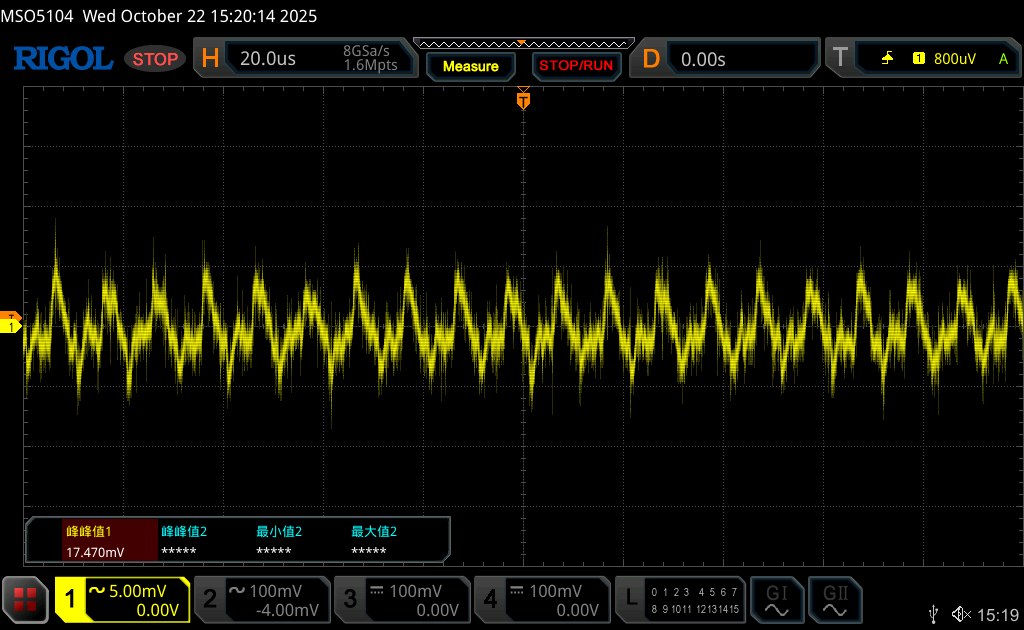1024x630 pixels.
Task: Click the channel 2 -4.00mV offset value
Action: point(287,610)
